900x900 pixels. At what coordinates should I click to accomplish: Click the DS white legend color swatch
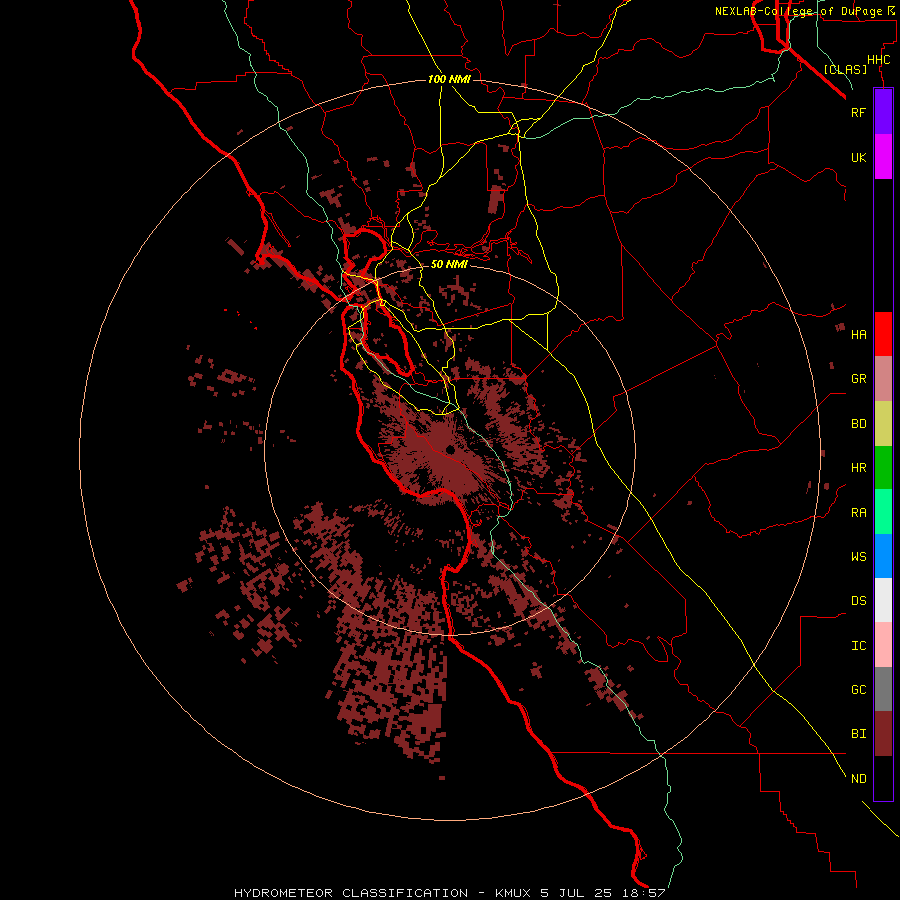(883, 600)
